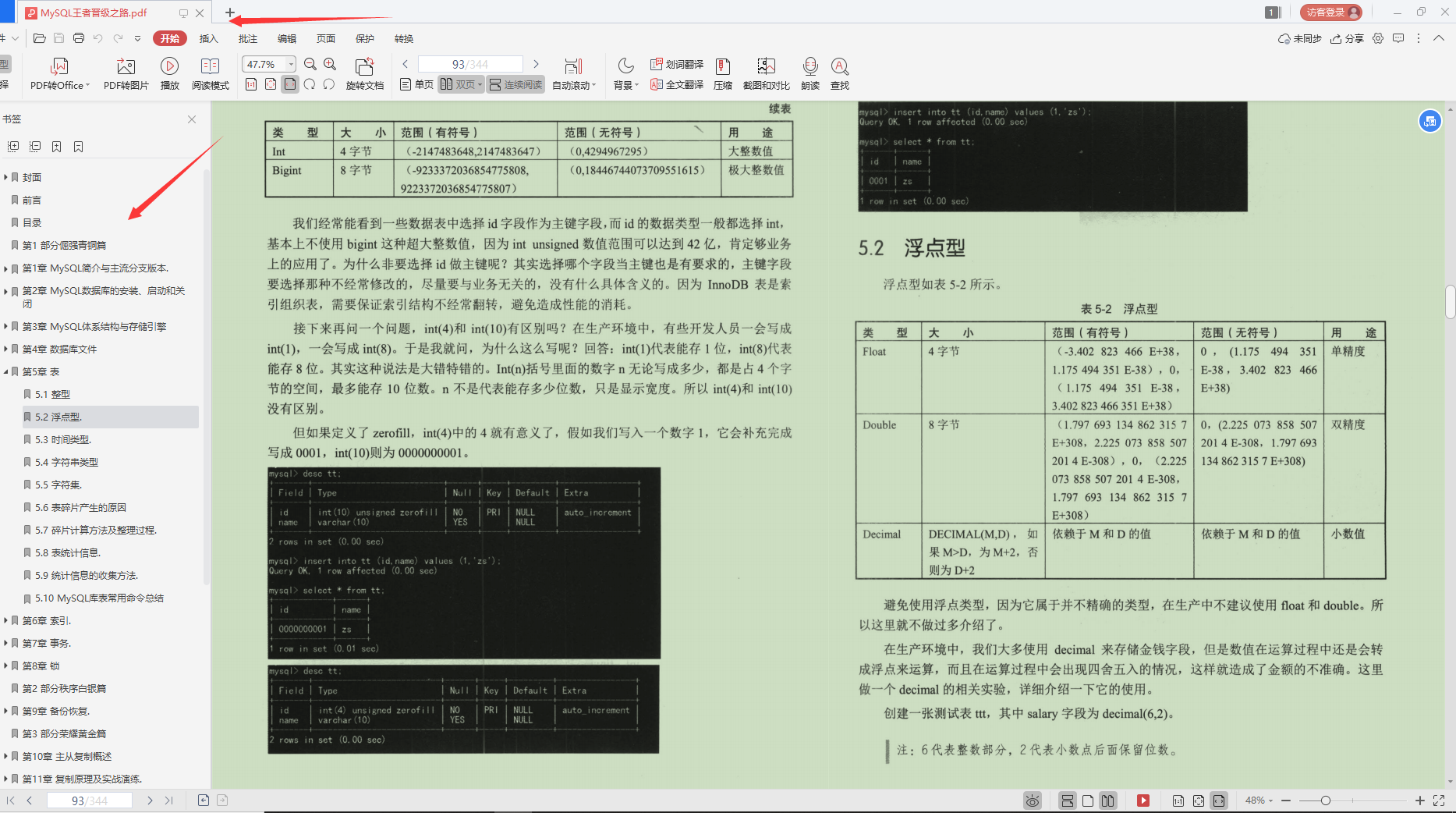1456x813 pixels.
Task: Launch 截图和对比 screenshot and compare
Action: point(766,73)
